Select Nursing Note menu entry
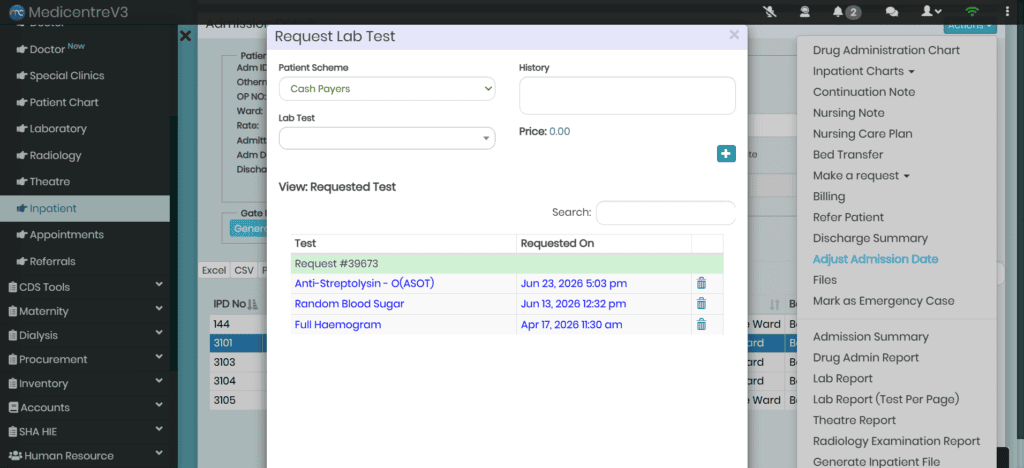 point(848,113)
